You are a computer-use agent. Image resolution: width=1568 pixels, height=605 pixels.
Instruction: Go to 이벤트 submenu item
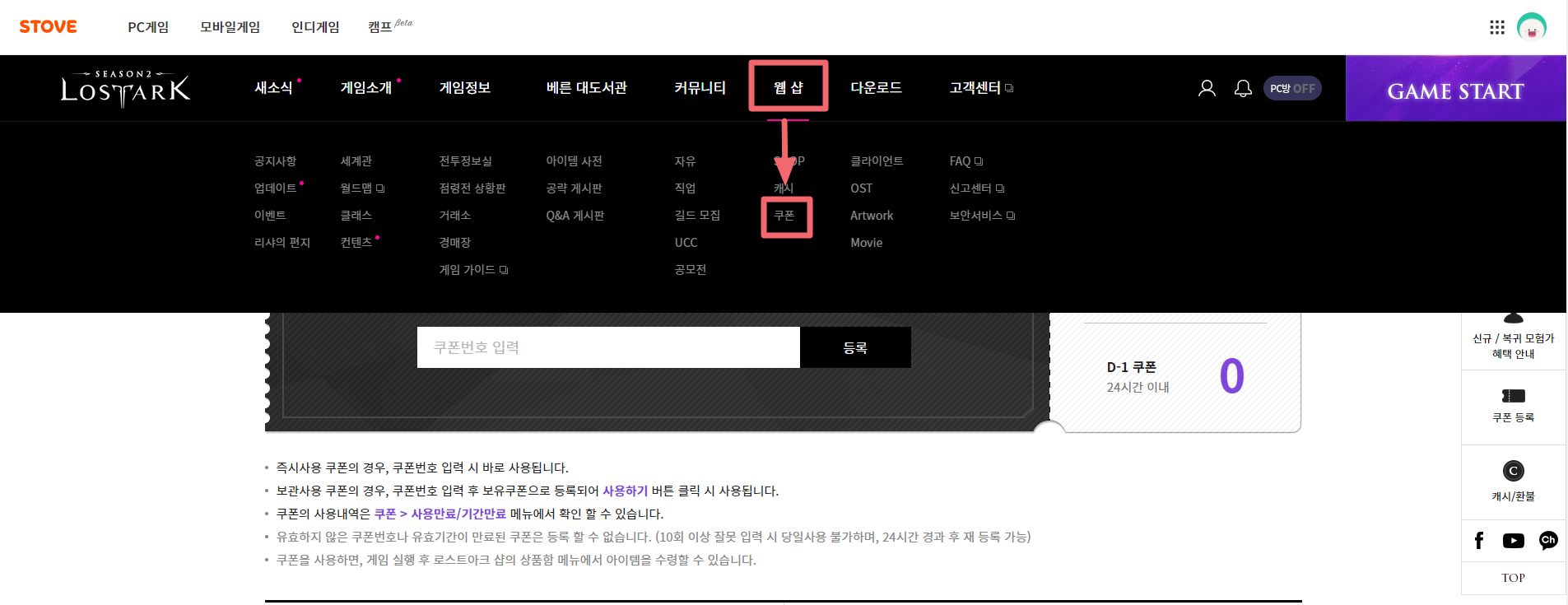pyautogui.click(x=270, y=216)
